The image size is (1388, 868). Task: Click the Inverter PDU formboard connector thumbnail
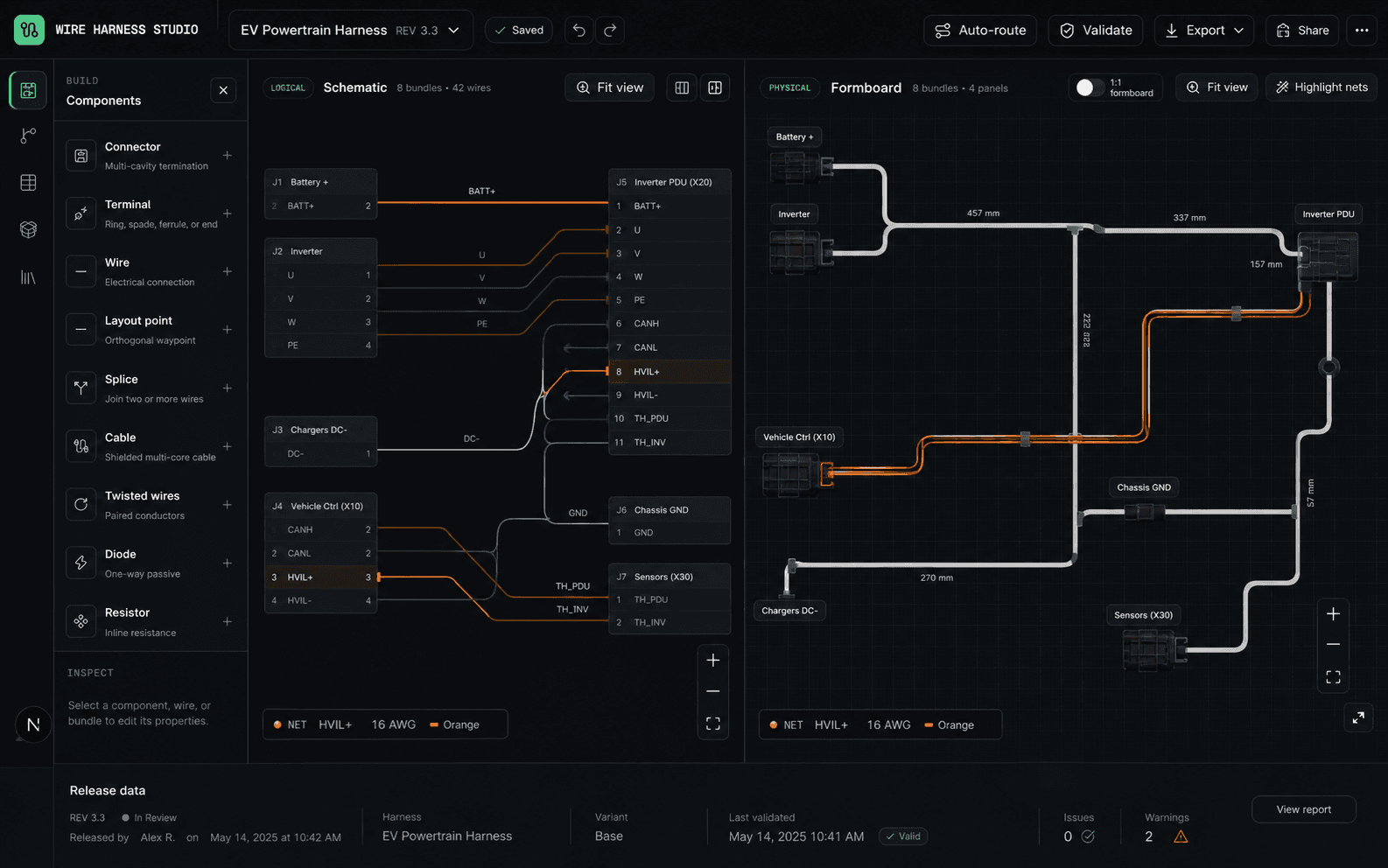1328,257
